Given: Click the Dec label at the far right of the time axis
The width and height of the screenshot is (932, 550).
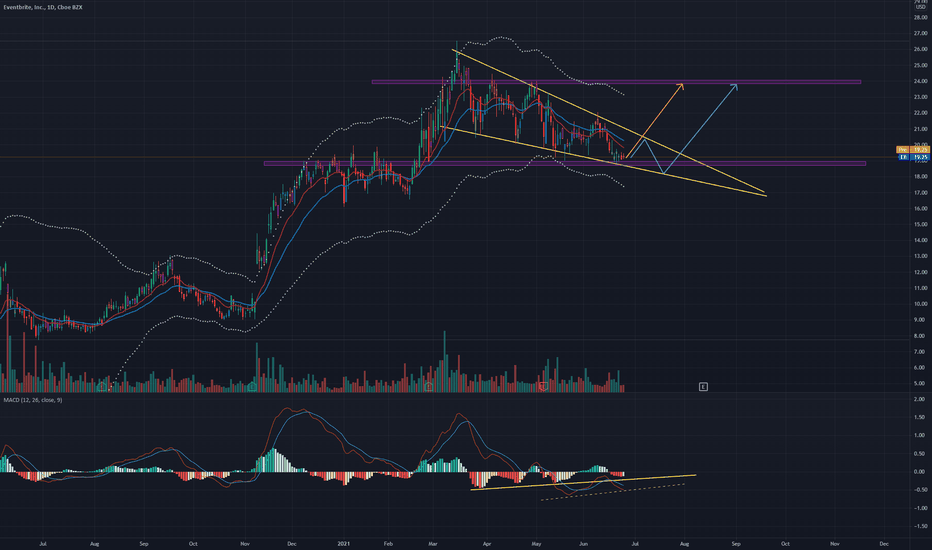Looking at the screenshot, I should tap(883, 543).
